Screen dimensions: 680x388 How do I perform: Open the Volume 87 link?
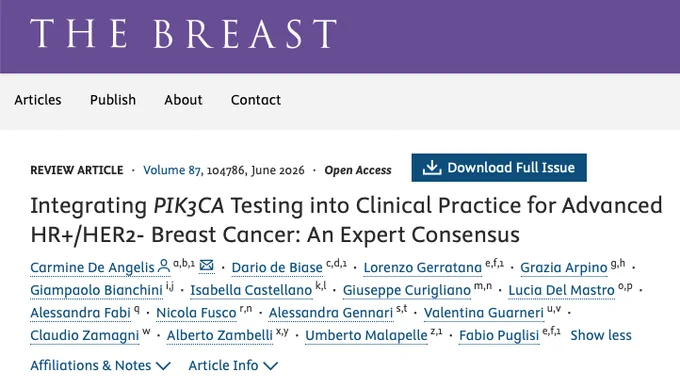pos(172,170)
